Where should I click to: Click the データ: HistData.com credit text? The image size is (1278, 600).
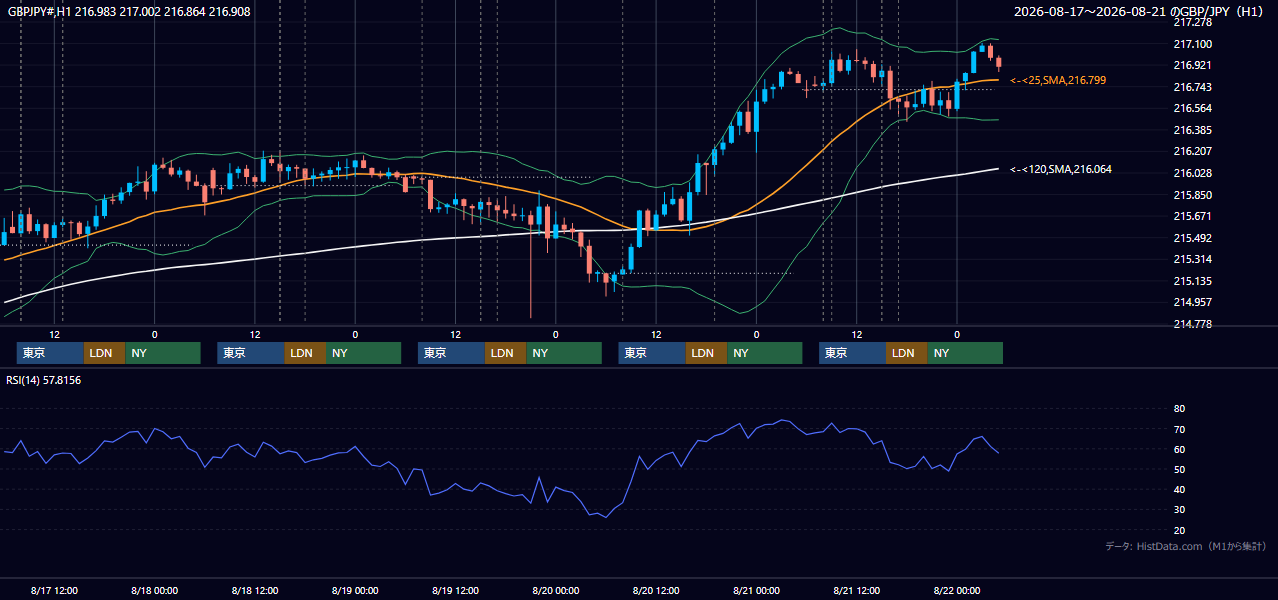point(1186,546)
